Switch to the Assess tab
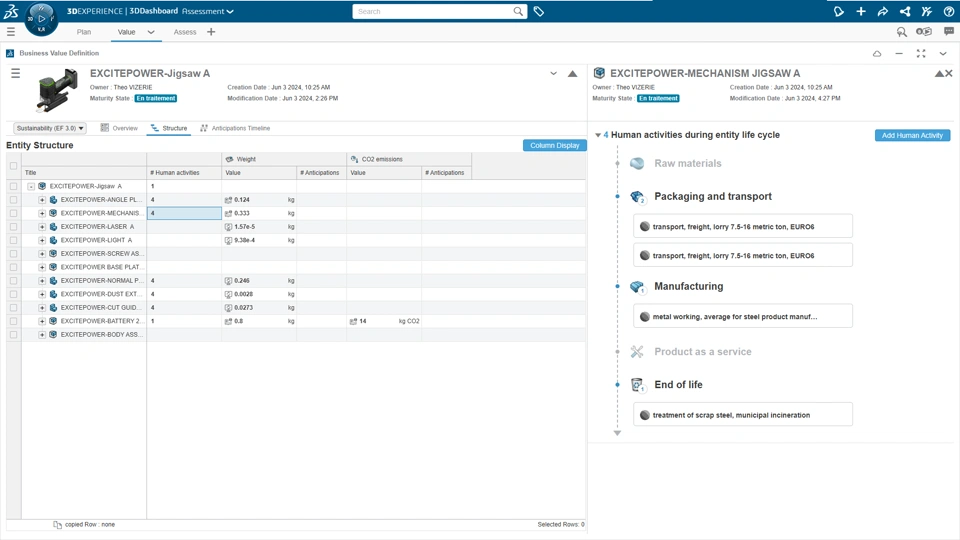Viewport: 960px width, 540px height. 185,32
